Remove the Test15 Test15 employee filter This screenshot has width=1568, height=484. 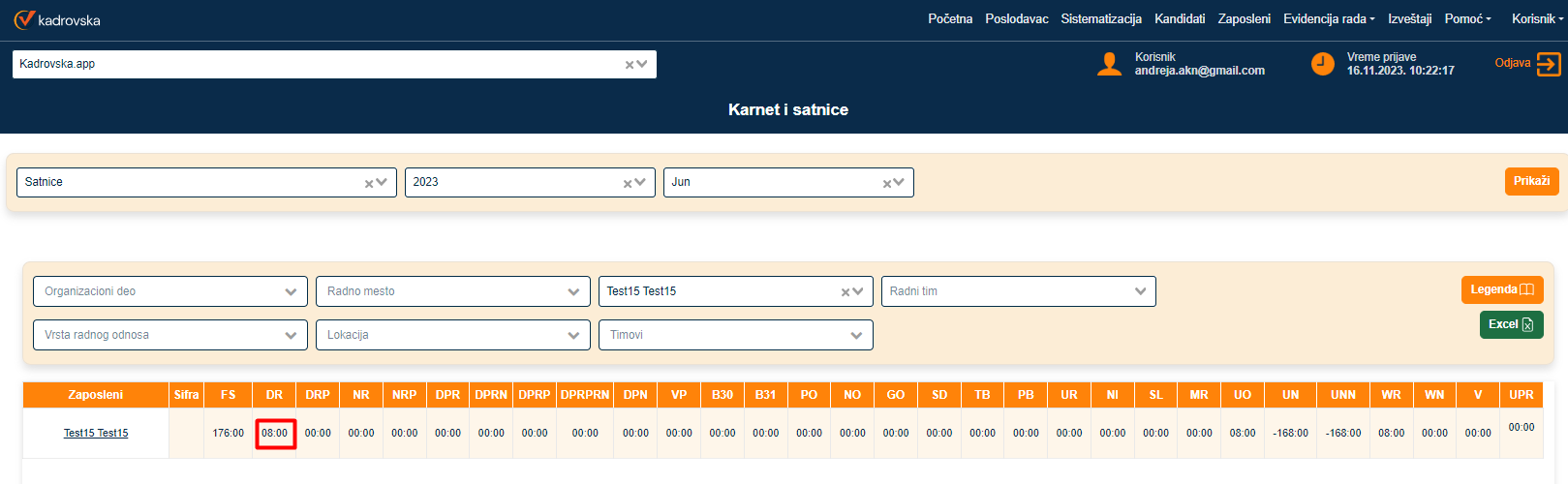point(845,292)
